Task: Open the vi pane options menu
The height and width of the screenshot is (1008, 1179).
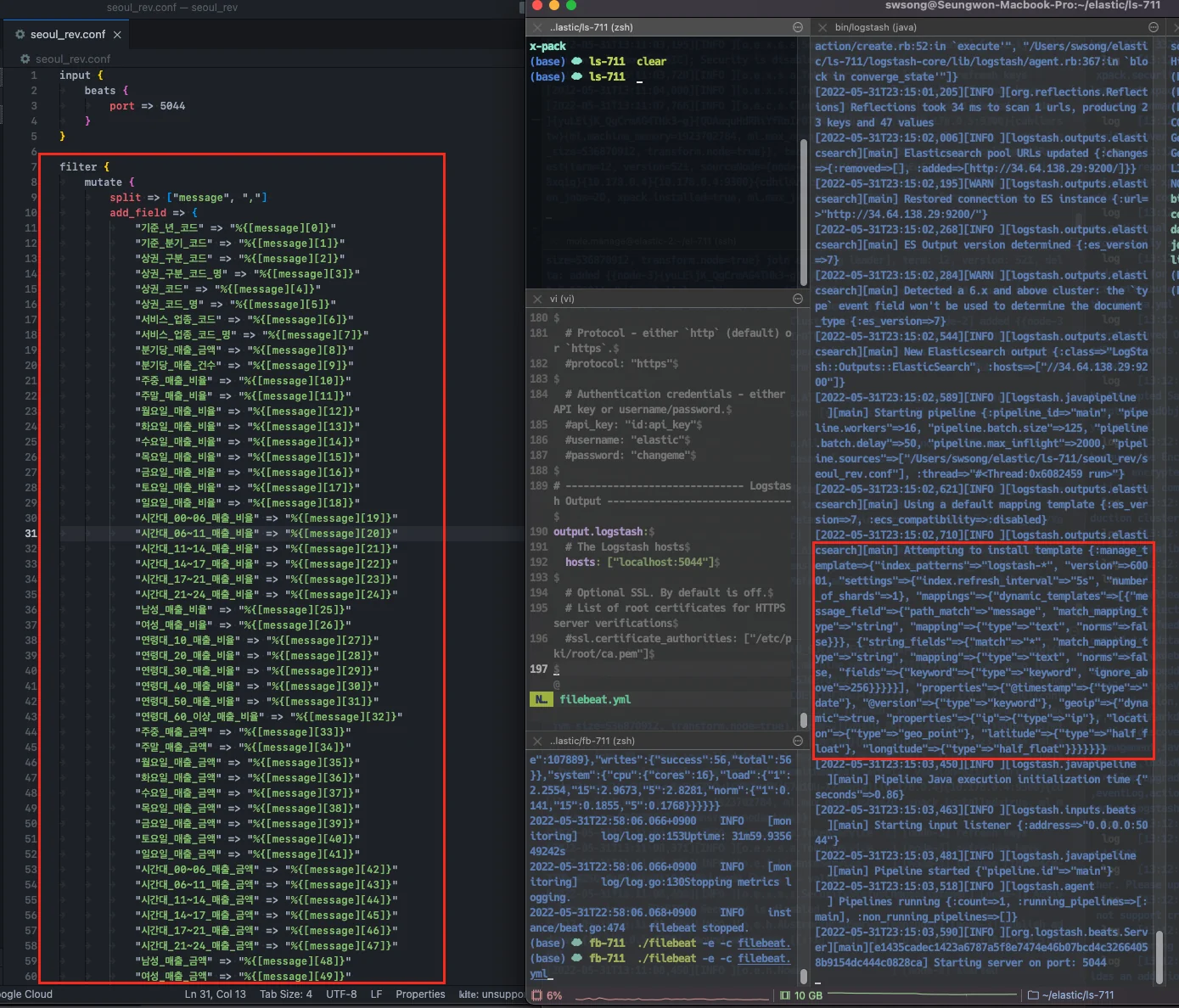Action: [798, 299]
